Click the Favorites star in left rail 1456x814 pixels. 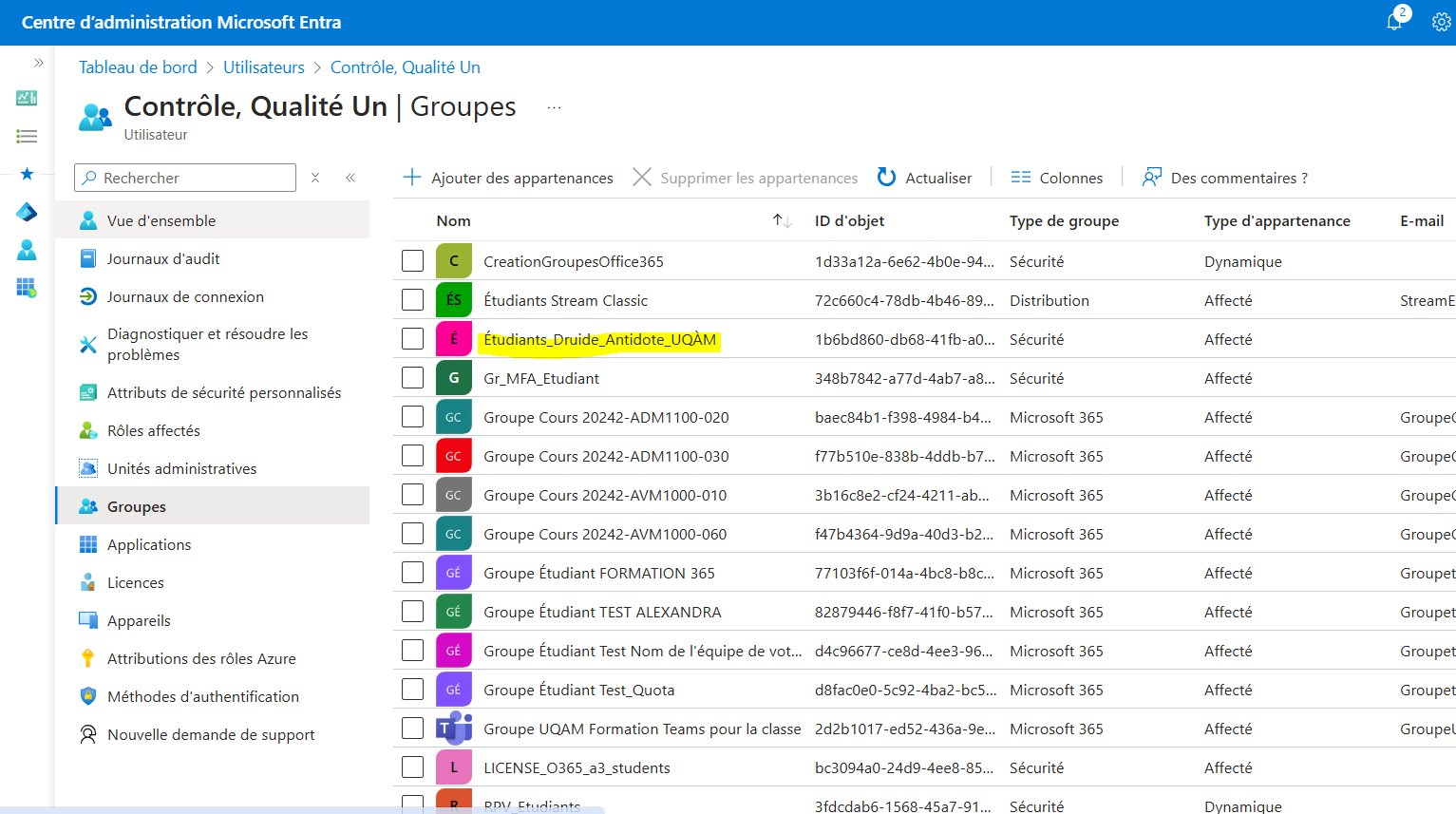pyautogui.click(x=27, y=174)
